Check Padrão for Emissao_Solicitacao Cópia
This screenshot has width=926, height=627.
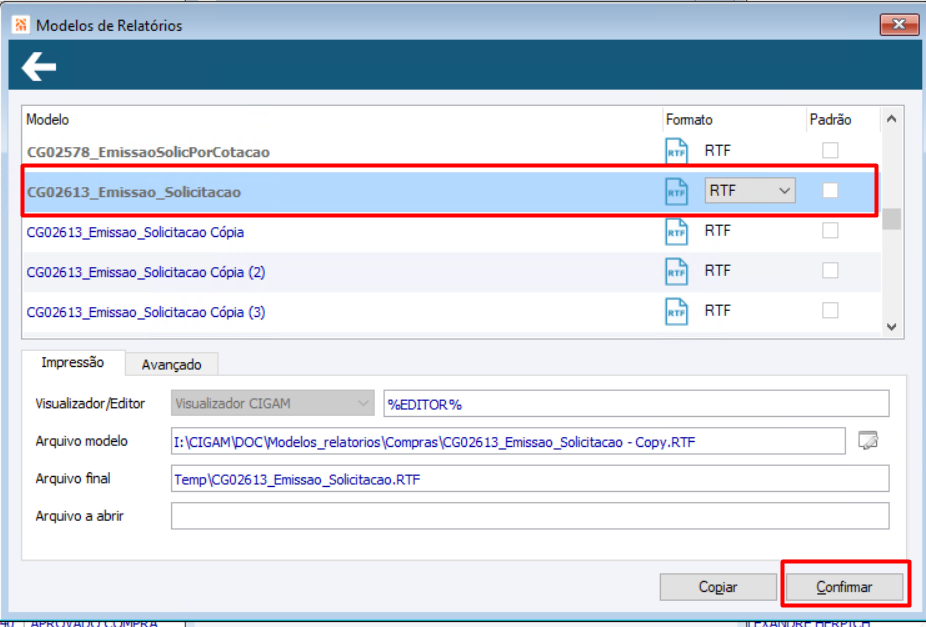830,230
